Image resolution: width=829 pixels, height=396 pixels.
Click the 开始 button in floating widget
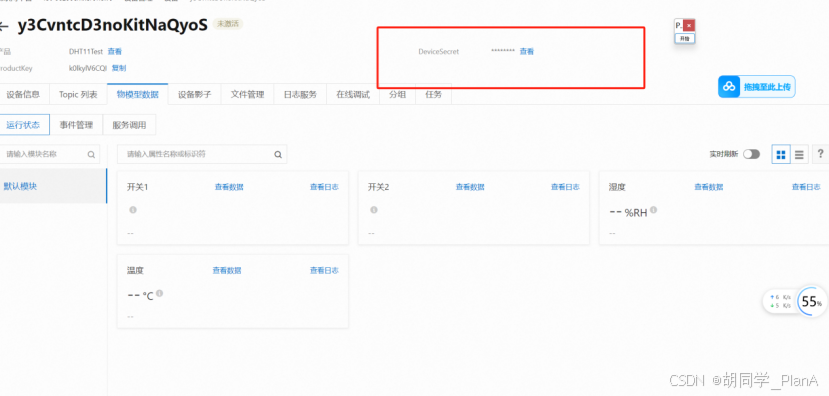685,39
